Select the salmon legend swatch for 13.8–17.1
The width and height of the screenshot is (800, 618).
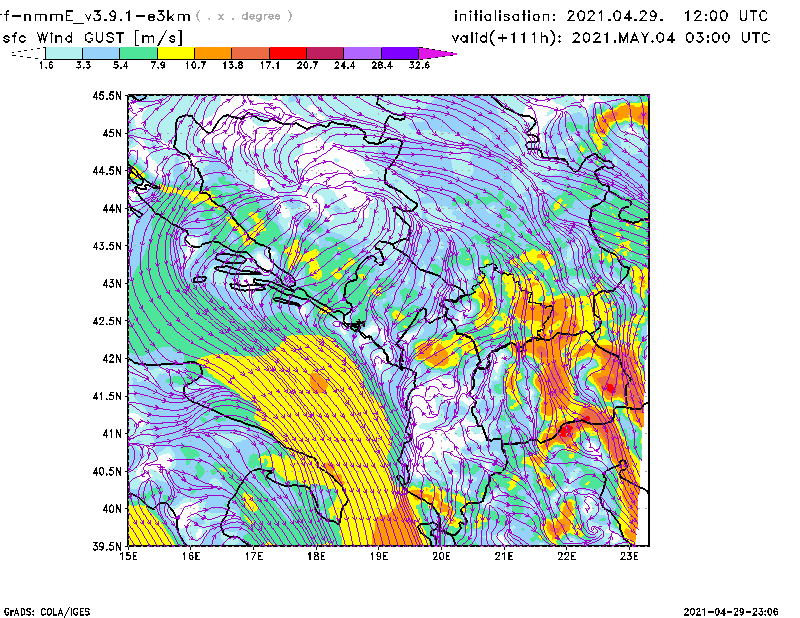click(251, 53)
